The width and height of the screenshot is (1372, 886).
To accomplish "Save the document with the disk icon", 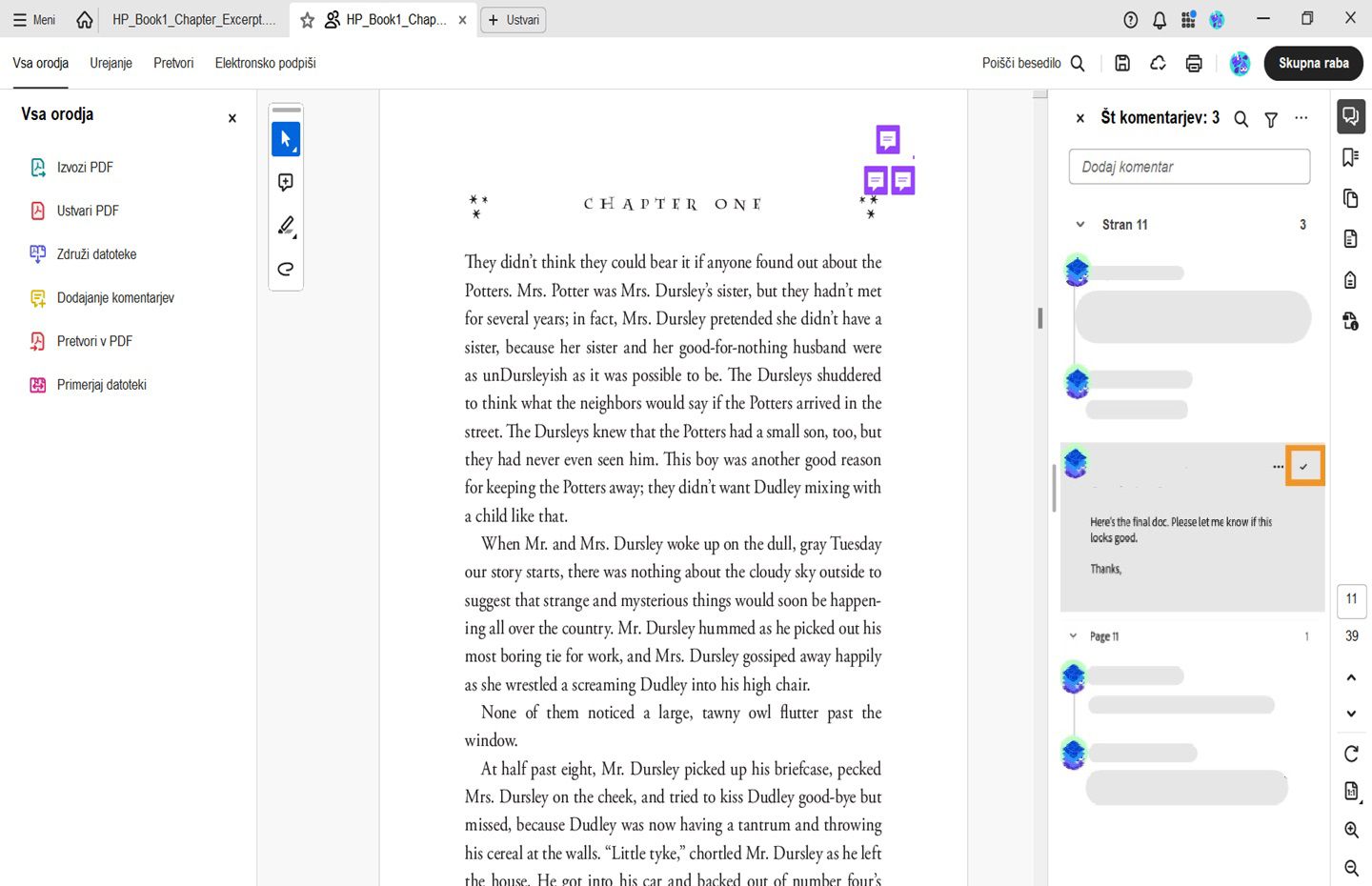I will (x=1122, y=63).
